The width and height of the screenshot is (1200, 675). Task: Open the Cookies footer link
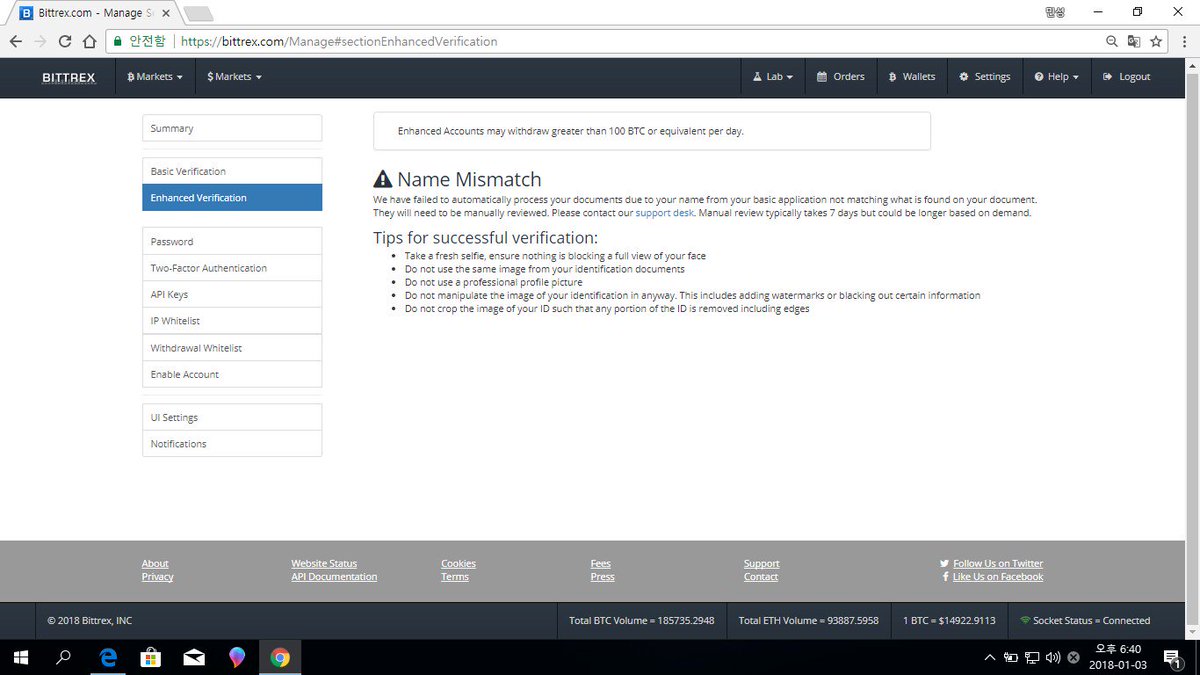tap(458, 564)
